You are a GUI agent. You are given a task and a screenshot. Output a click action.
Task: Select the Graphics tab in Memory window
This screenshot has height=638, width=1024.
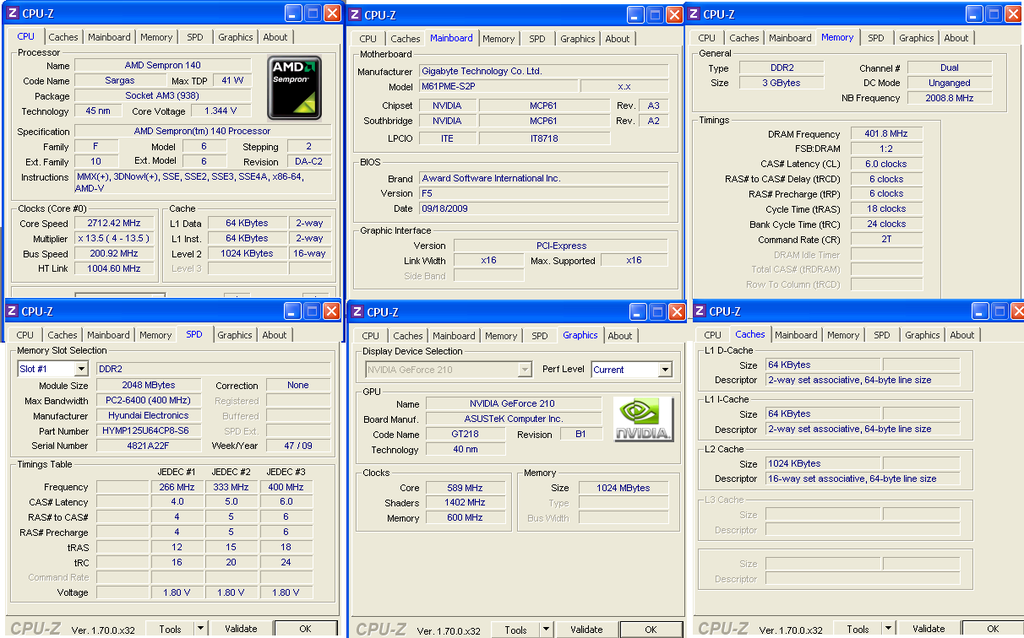pyautogui.click(x=916, y=38)
